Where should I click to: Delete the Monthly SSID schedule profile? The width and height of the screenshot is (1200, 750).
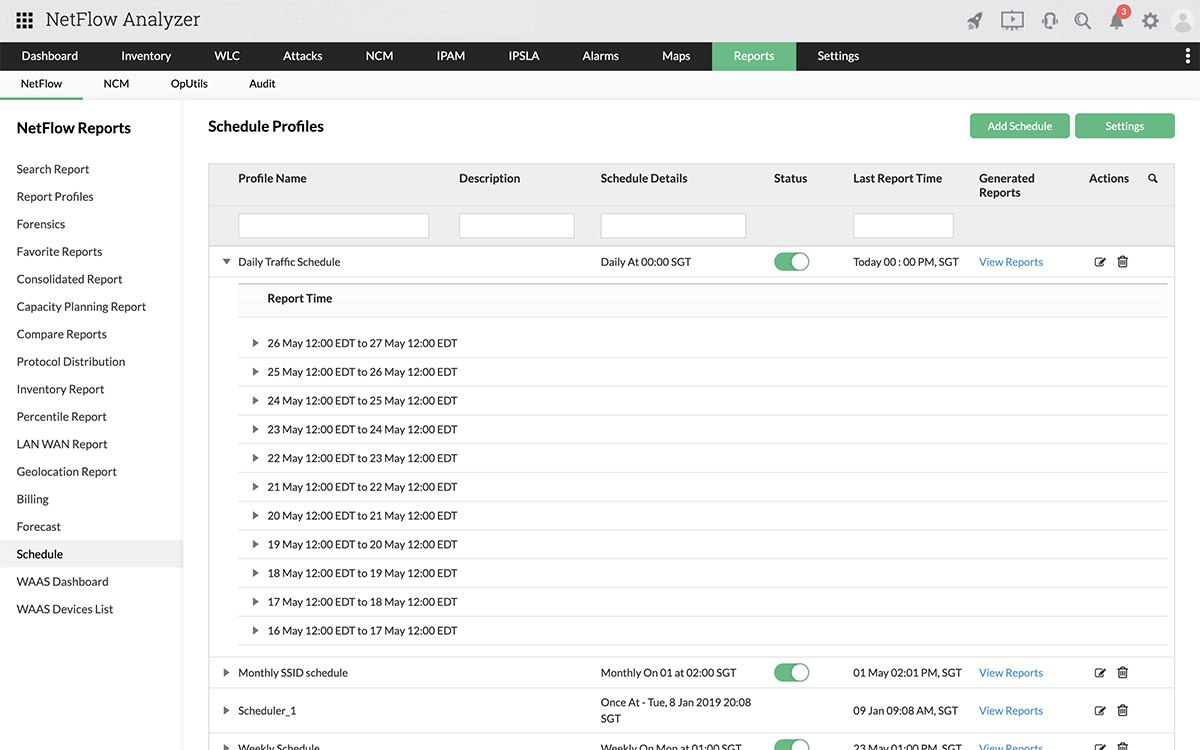click(x=1122, y=673)
